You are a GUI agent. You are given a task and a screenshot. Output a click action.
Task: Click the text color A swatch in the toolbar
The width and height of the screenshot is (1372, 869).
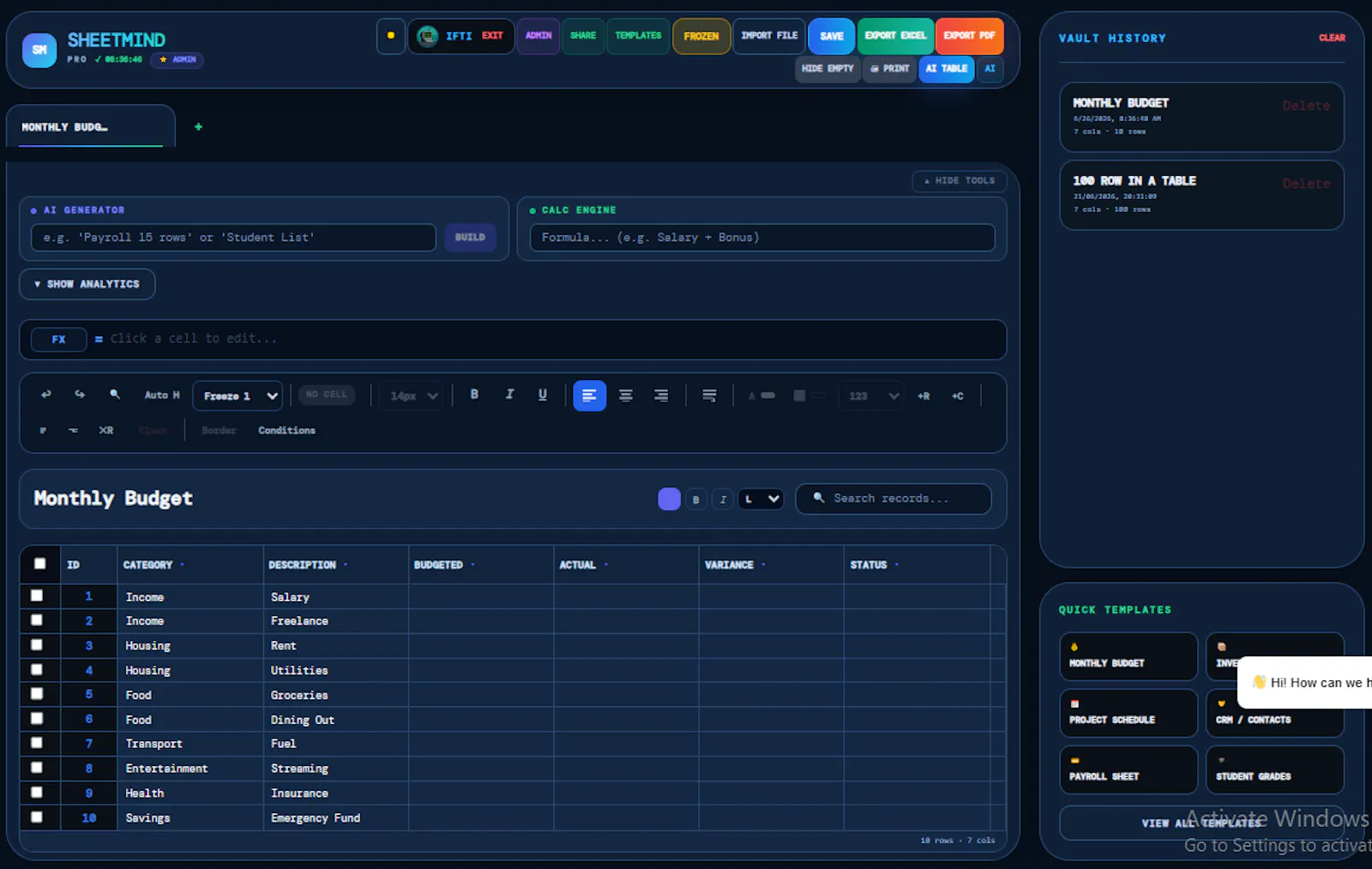coord(761,396)
